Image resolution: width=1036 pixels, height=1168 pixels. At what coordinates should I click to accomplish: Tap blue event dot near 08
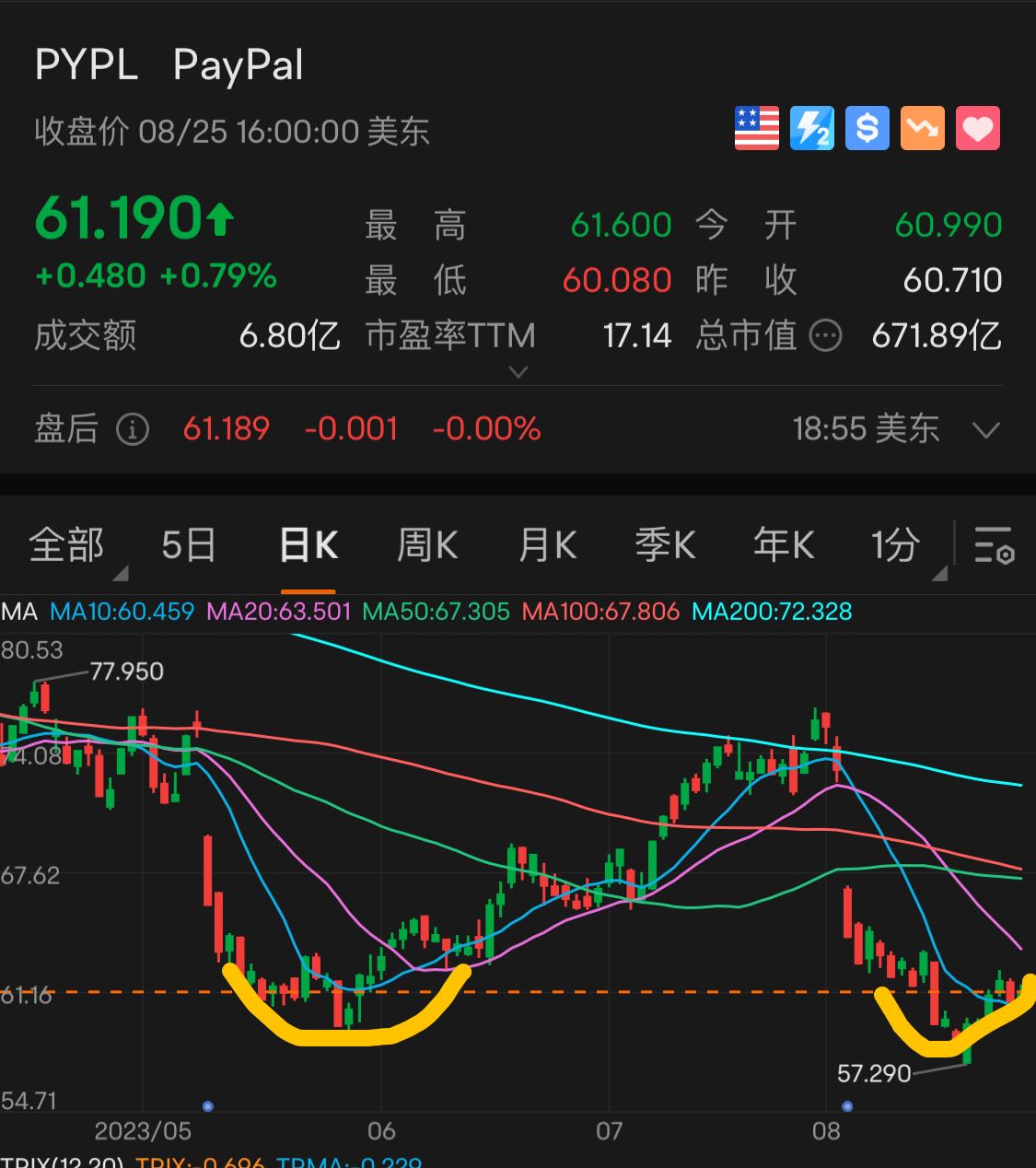click(x=847, y=1105)
